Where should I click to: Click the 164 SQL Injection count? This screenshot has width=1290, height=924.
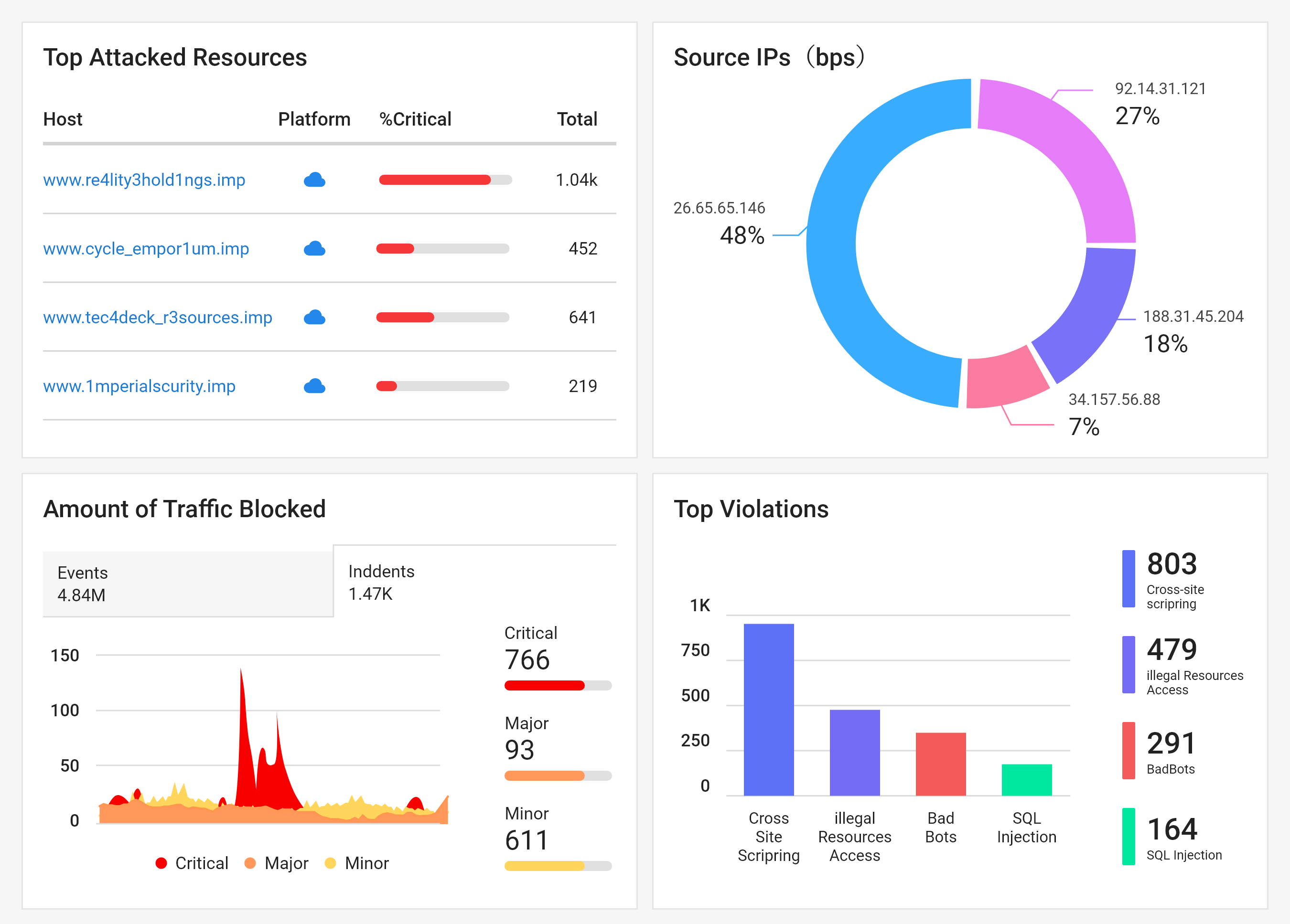(x=1172, y=829)
